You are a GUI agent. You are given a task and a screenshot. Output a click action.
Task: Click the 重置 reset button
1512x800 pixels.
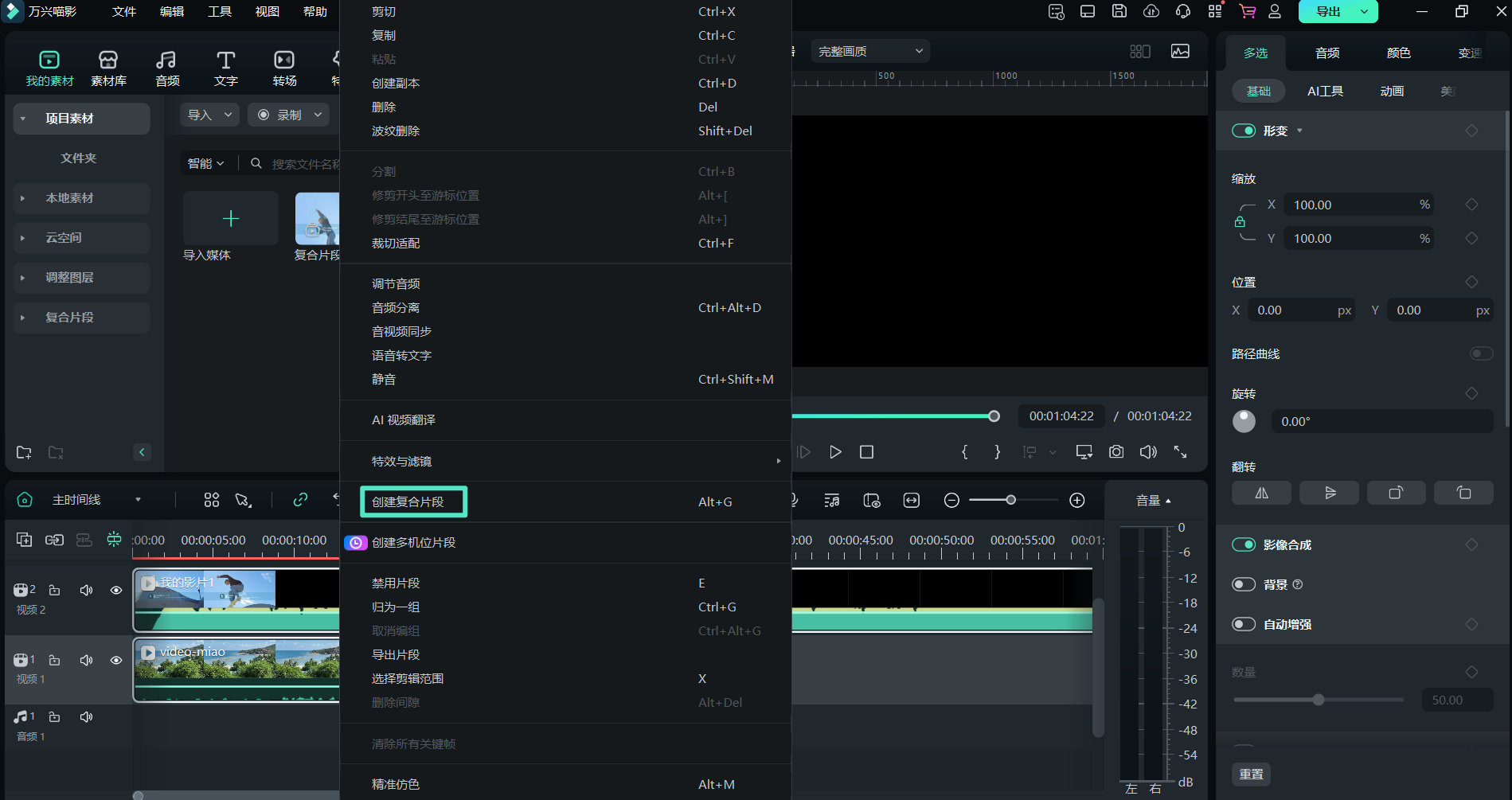point(1251,774)
